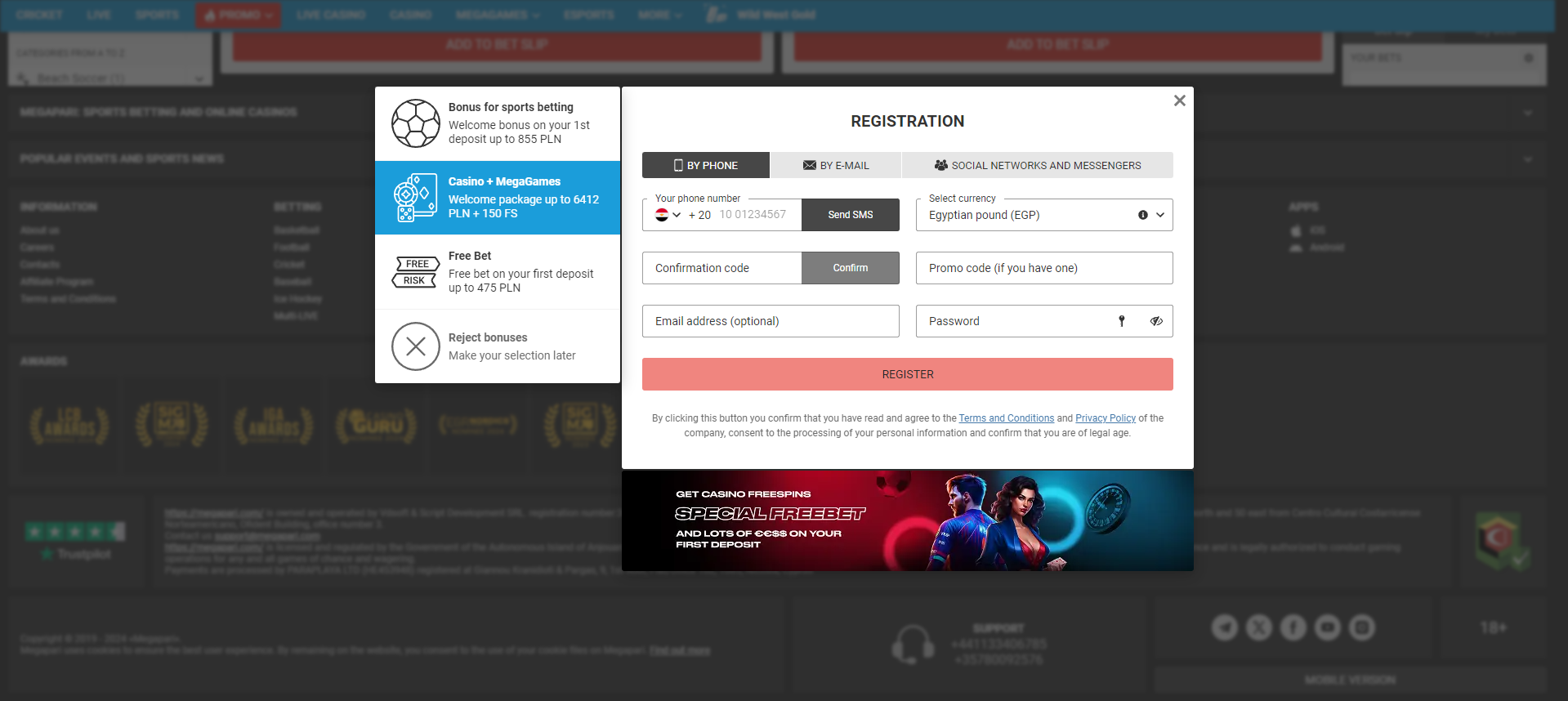
Task: Click the currency info icon
Action: [x=1143, y=215]
